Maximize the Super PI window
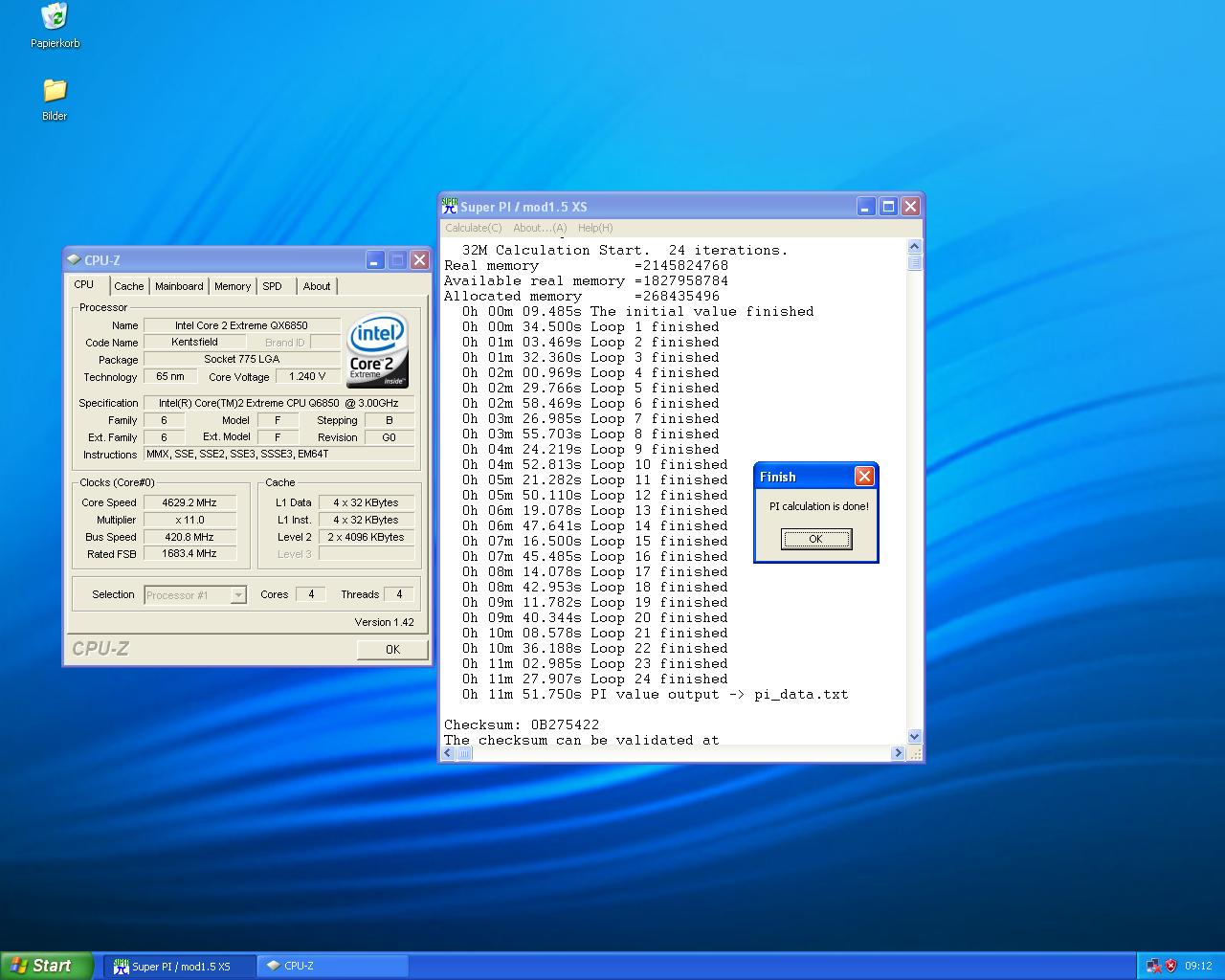Screen dimensions: 1225x980 coord(888,206)
